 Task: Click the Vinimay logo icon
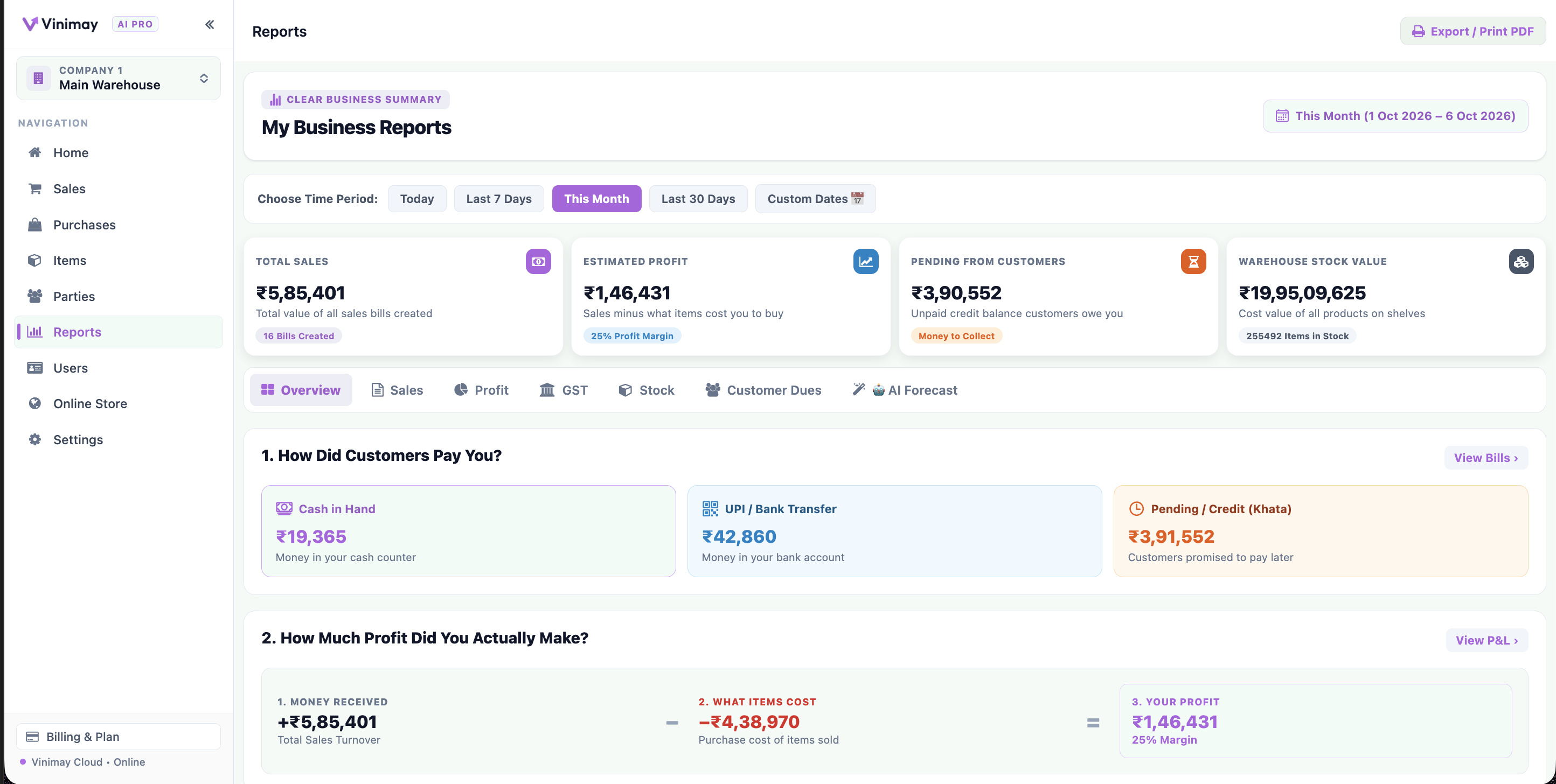(x=30, y=24)
